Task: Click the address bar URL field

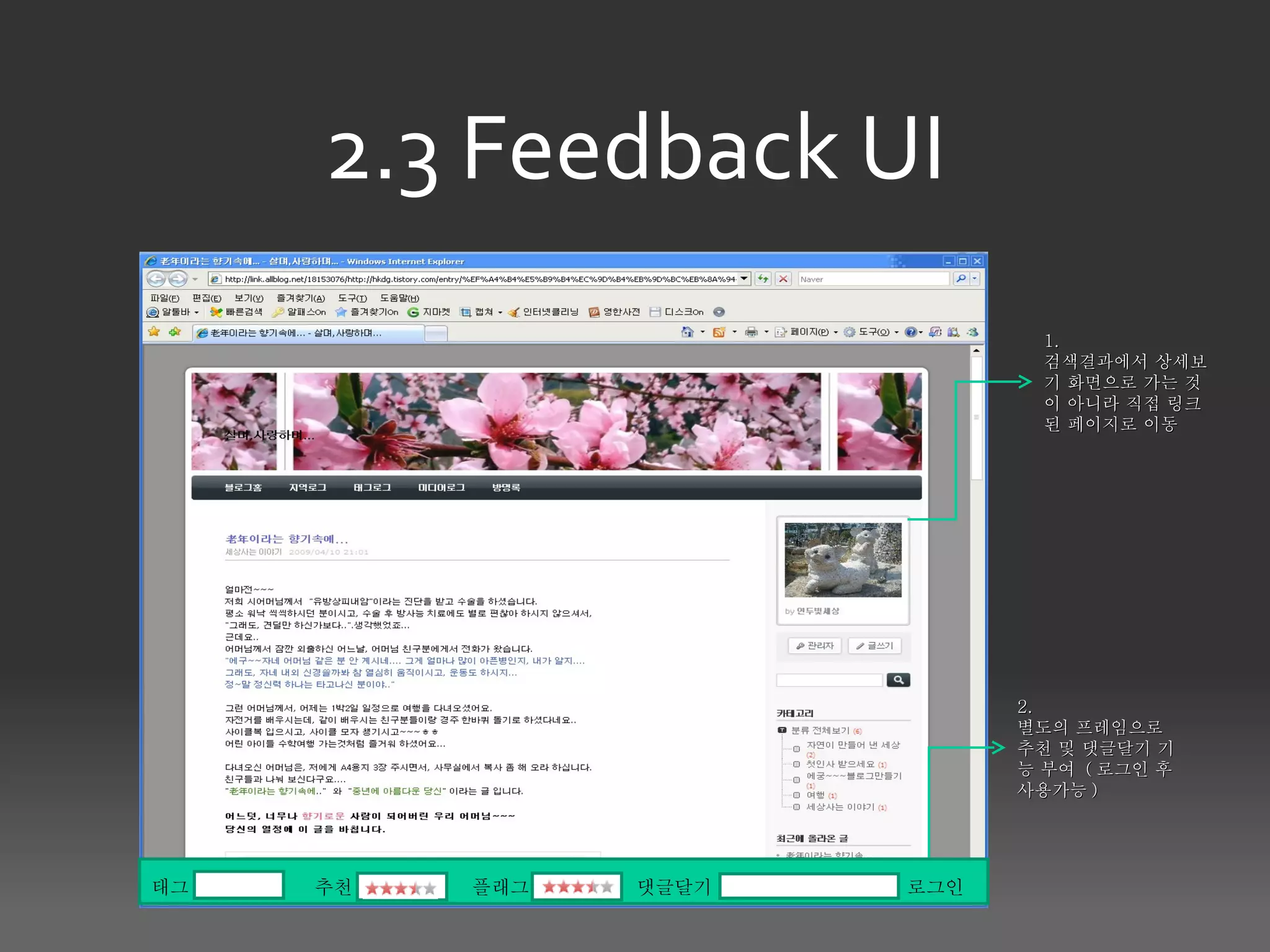Action: 474,279
